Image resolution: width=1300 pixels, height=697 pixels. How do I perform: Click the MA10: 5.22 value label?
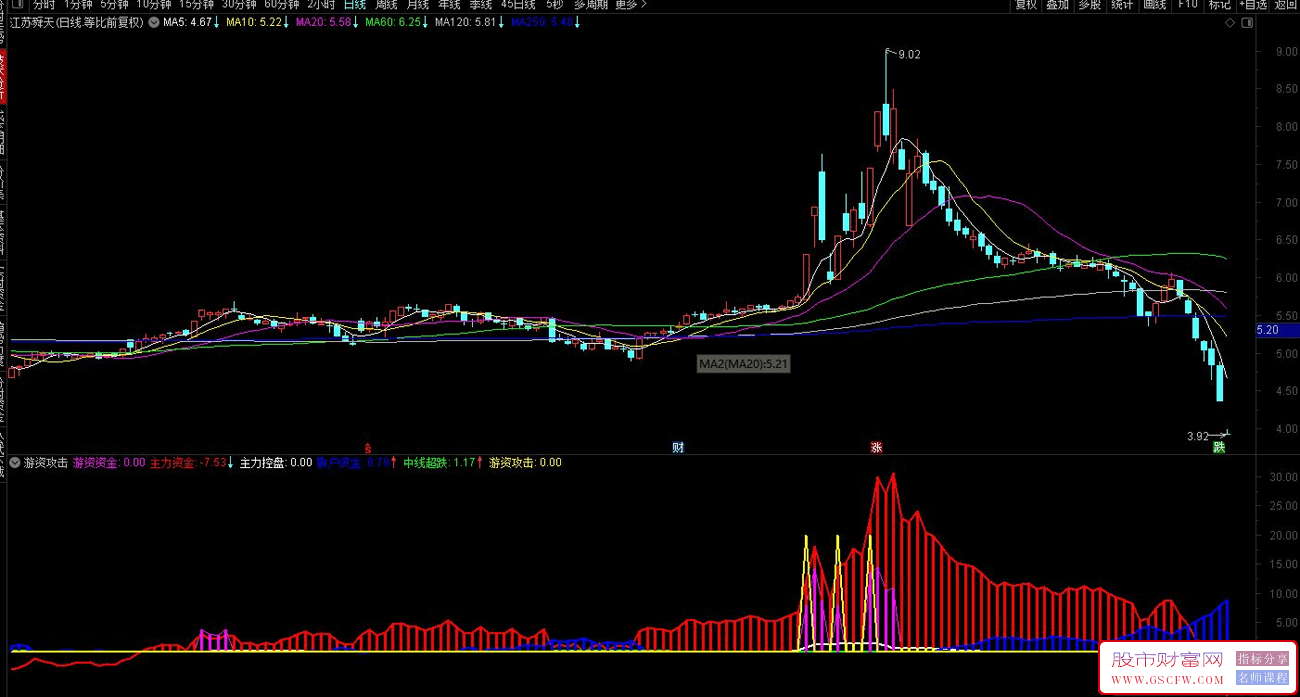254,22
